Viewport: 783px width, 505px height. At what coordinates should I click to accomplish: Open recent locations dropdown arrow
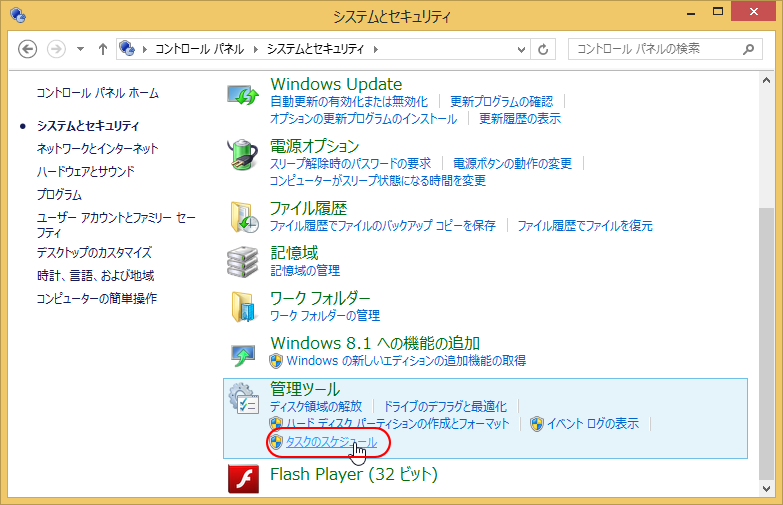80,49
